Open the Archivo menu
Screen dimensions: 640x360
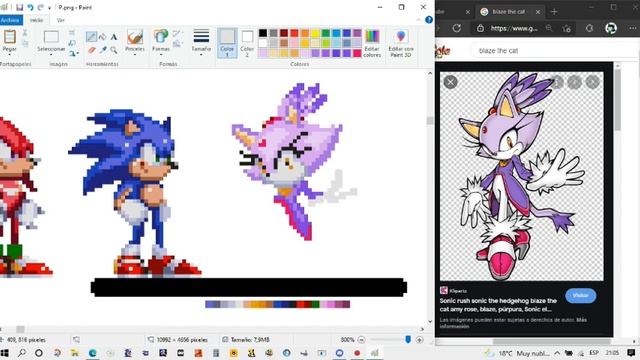tap(11, 20)
